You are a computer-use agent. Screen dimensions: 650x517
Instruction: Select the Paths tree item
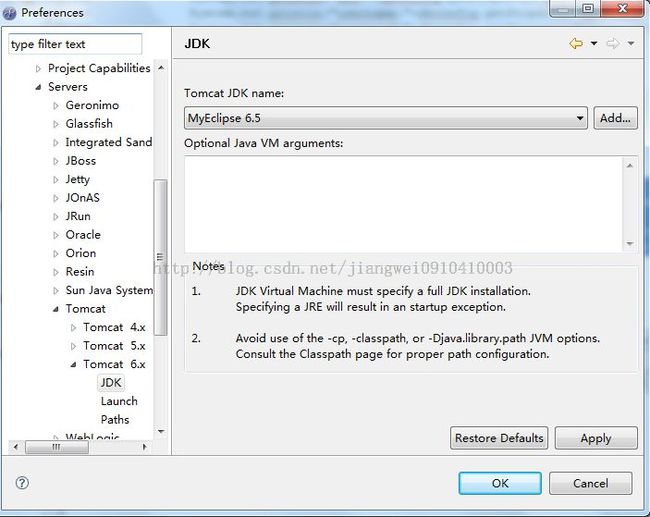tap(115, 419)
